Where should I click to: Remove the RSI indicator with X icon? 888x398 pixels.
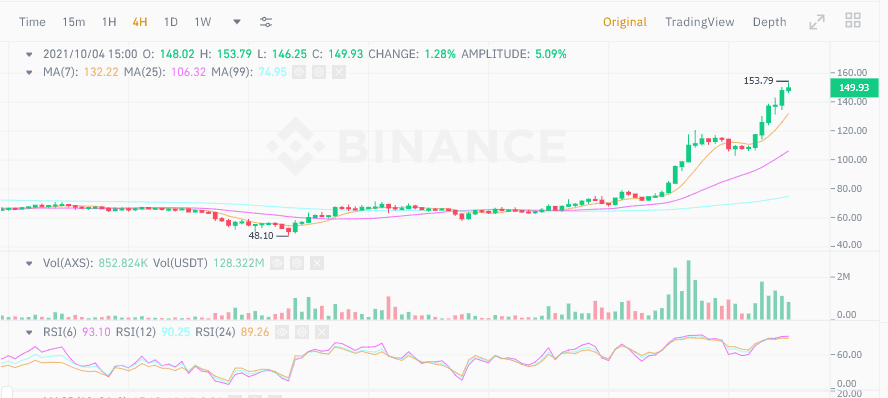321,332
